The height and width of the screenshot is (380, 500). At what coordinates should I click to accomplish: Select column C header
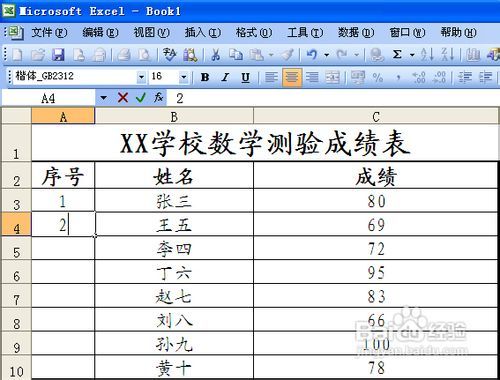(376, 116)
